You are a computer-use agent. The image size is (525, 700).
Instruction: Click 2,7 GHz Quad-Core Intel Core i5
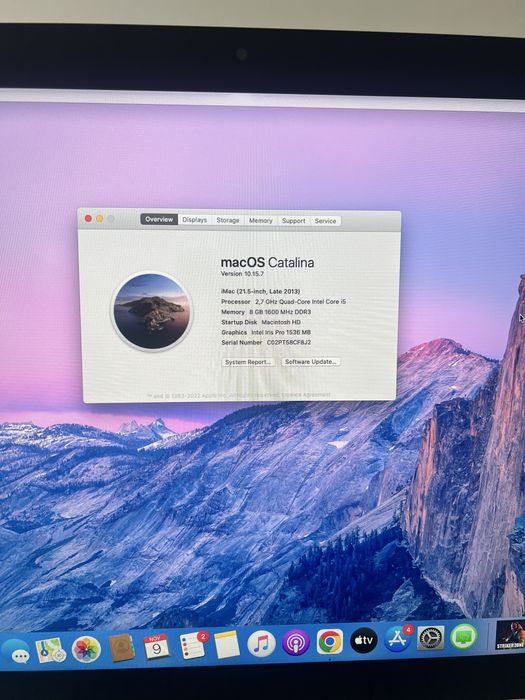click(x=300, y=302)
